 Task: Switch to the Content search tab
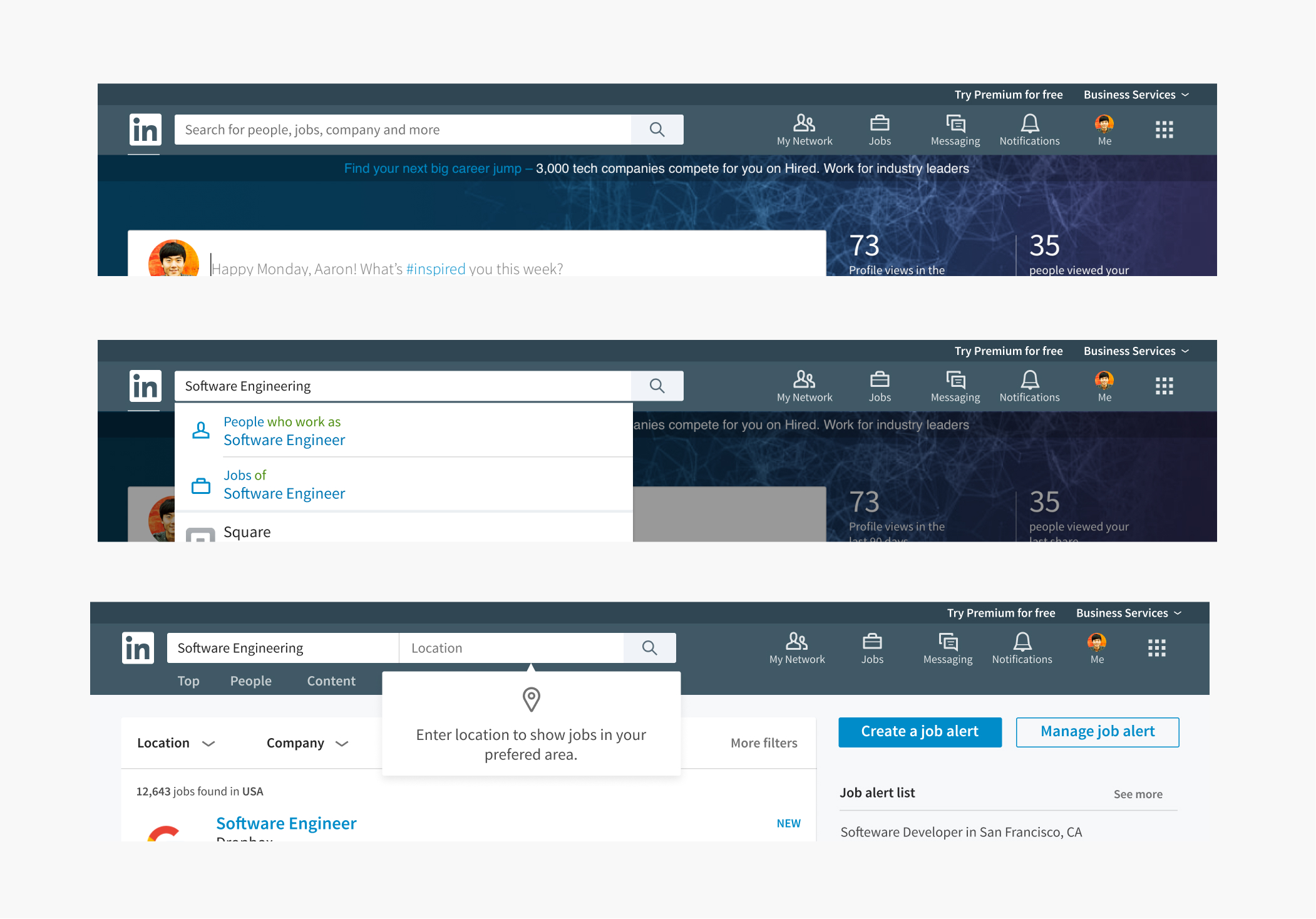[331, 680]
